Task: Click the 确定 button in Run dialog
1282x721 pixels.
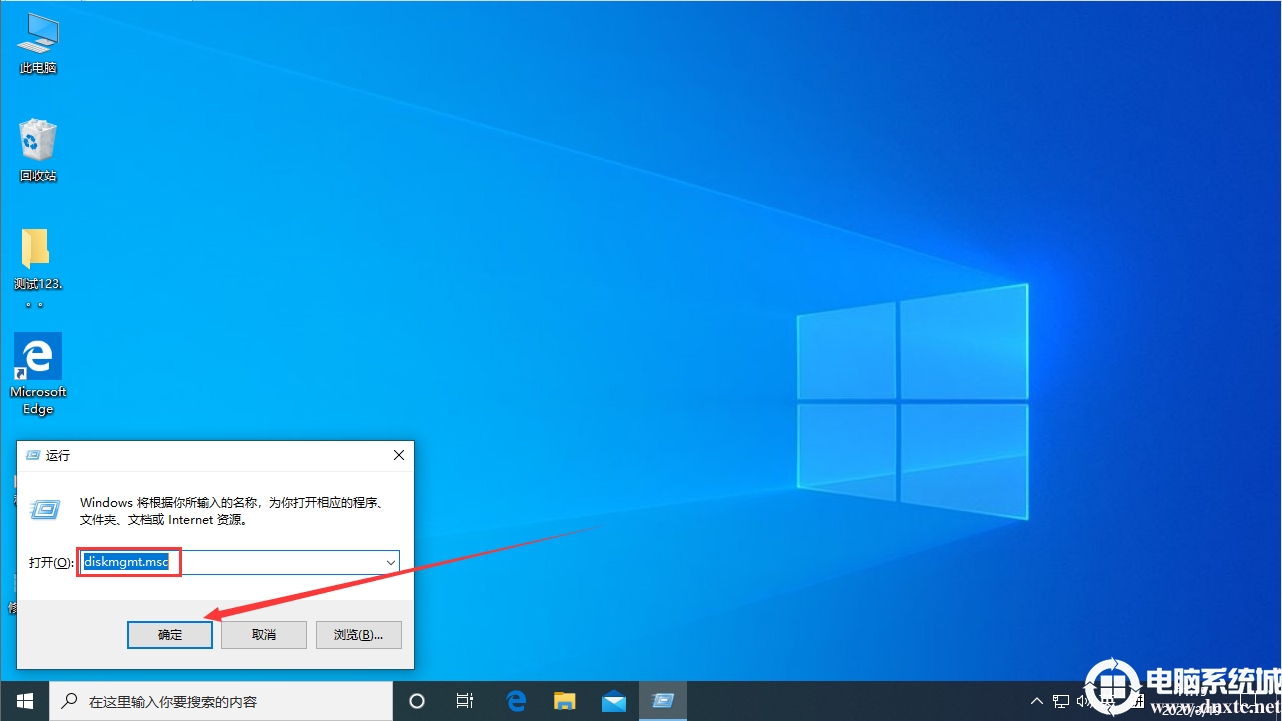Action: (x=170, y=634)
